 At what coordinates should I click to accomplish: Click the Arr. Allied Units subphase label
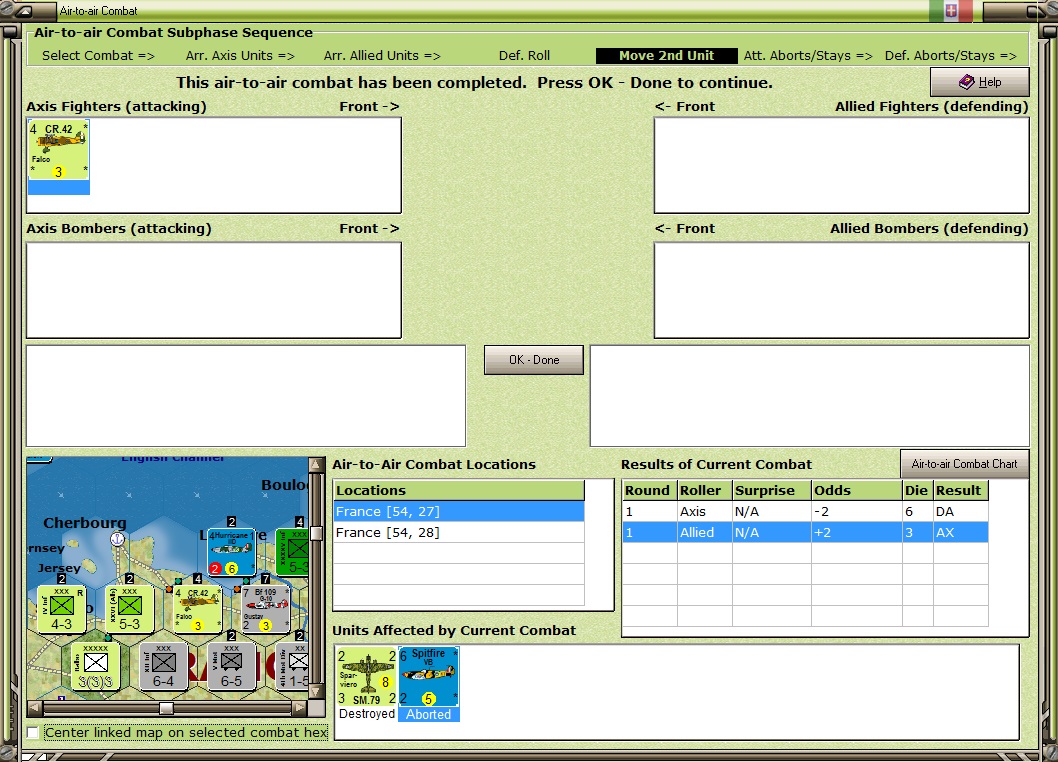point(382,55)
